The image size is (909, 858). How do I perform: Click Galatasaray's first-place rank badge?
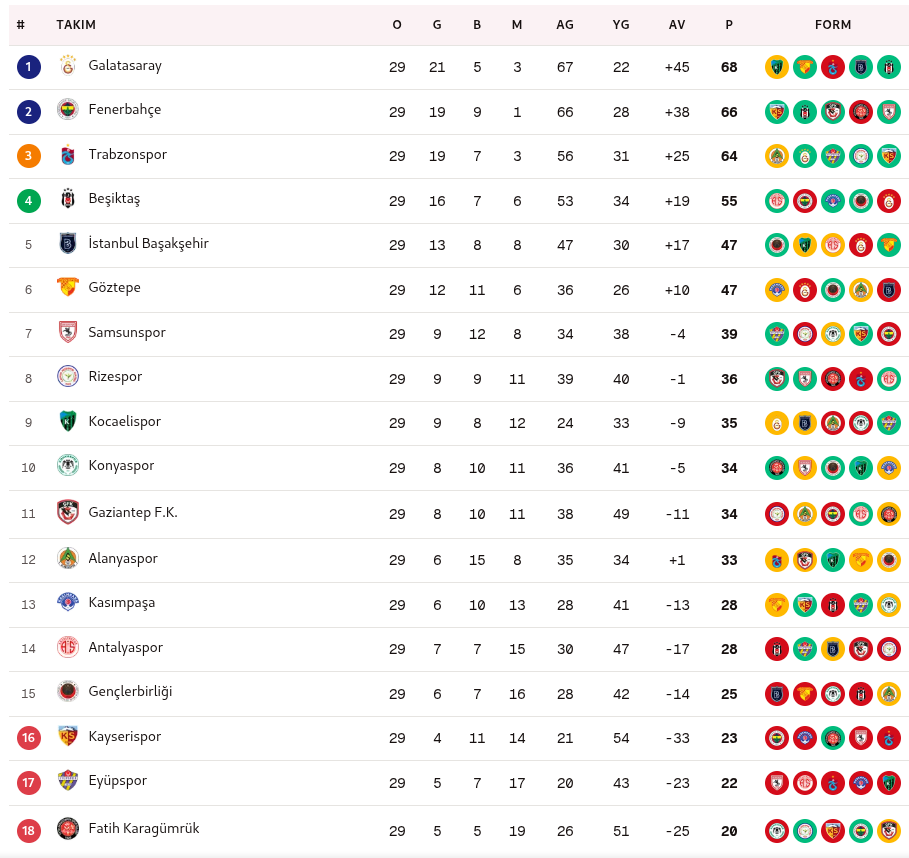tap(29, 67)
